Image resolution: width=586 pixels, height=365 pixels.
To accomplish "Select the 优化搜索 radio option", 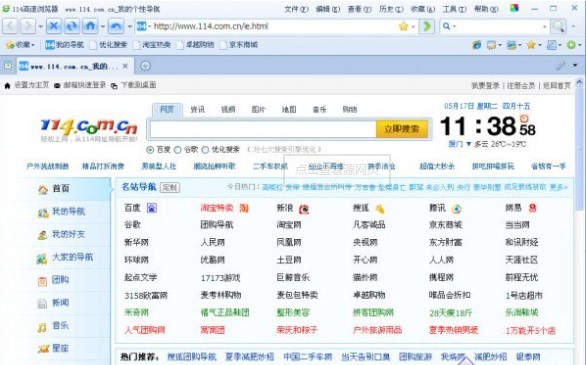I will [x=205, y=150].
